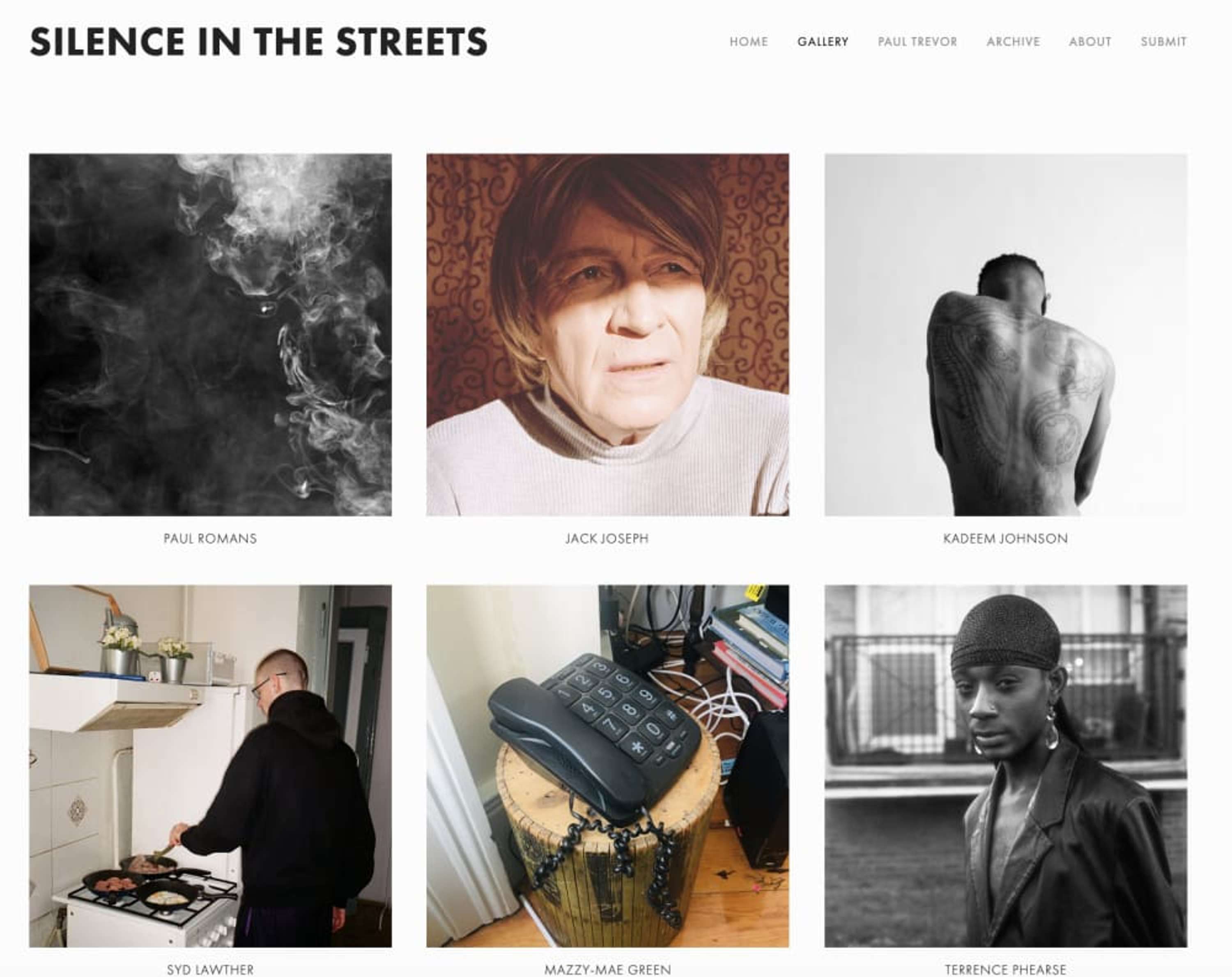Select the Kadeem Johnson name link
Image resolution: width=1232 pixels, height=977 pixels.
click(1005, 538)
